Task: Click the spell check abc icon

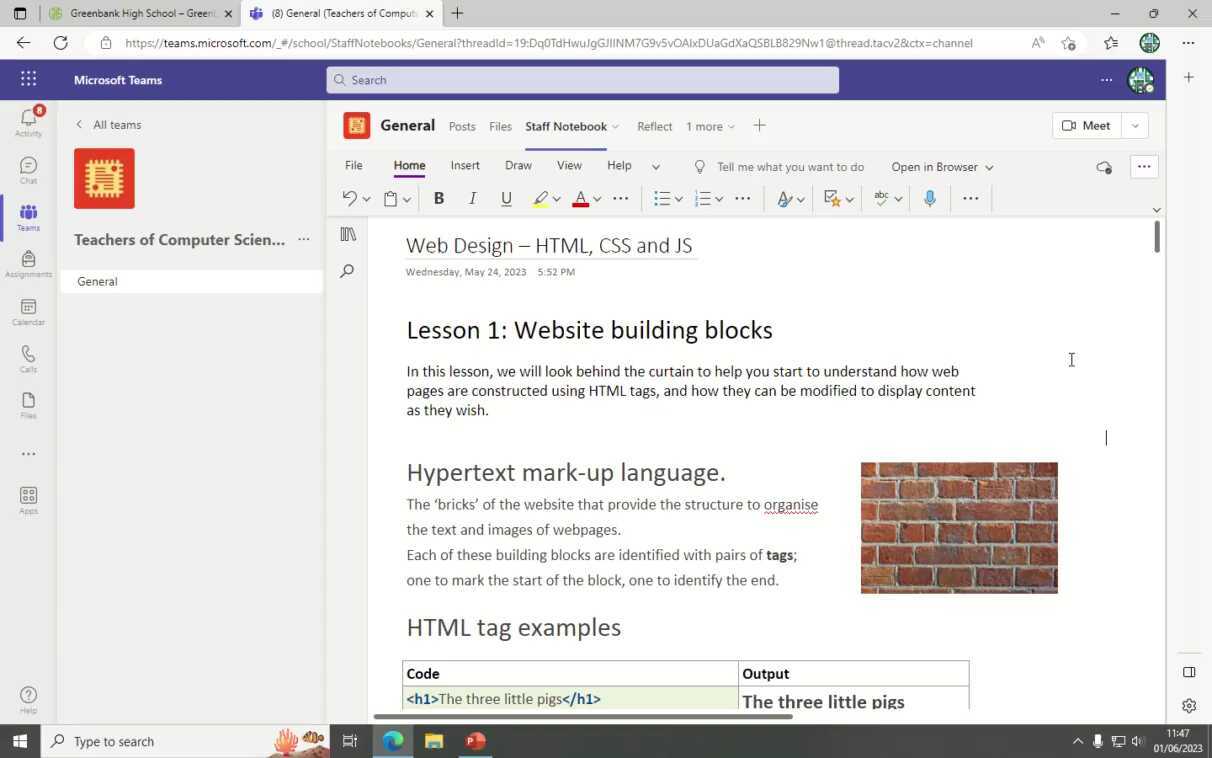Action: click(x=881, y=199)
